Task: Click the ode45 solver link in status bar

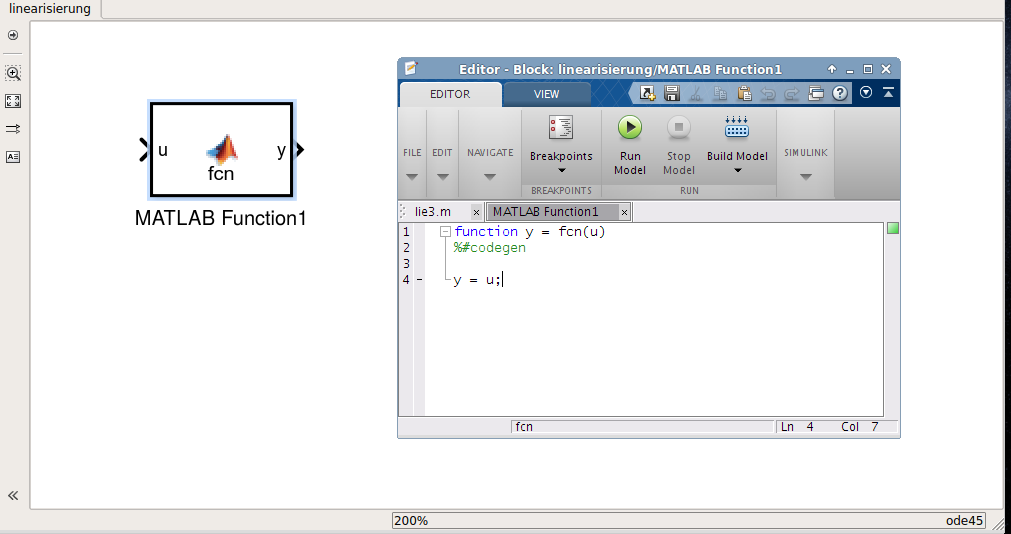Action: (x=965, y=520)
